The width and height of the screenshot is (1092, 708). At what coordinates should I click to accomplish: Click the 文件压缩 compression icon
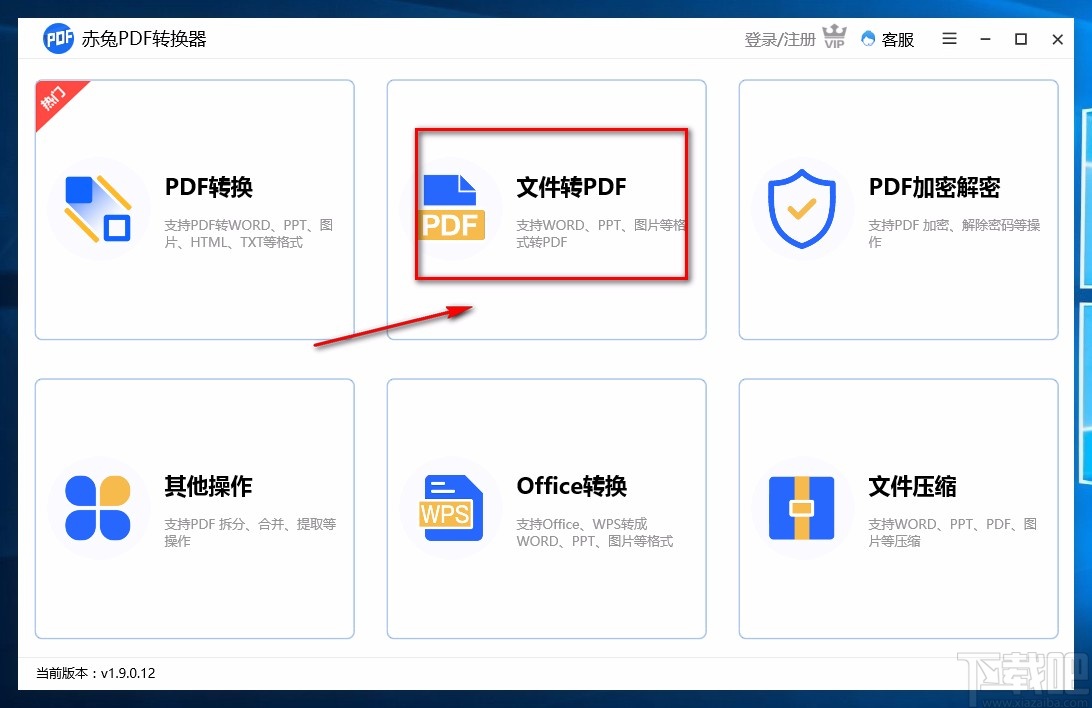click(802, 508)
